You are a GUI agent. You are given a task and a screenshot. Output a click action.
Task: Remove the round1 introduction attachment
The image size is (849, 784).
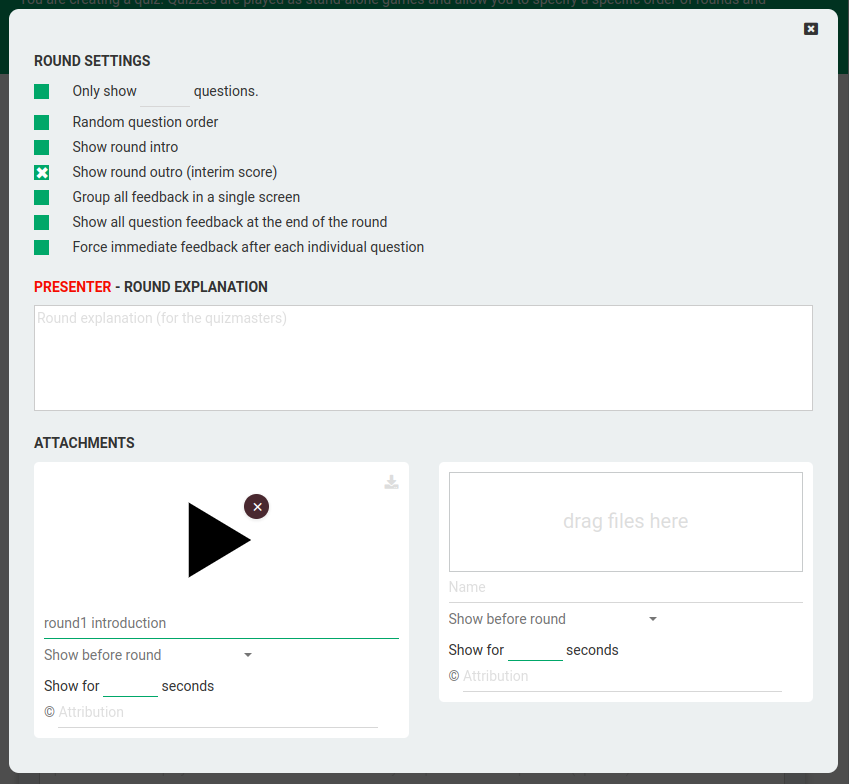(256, 507)
